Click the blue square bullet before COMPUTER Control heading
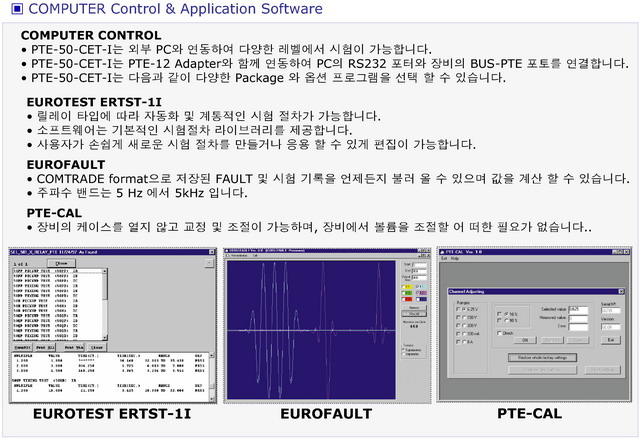 click(x=17, y=9)
